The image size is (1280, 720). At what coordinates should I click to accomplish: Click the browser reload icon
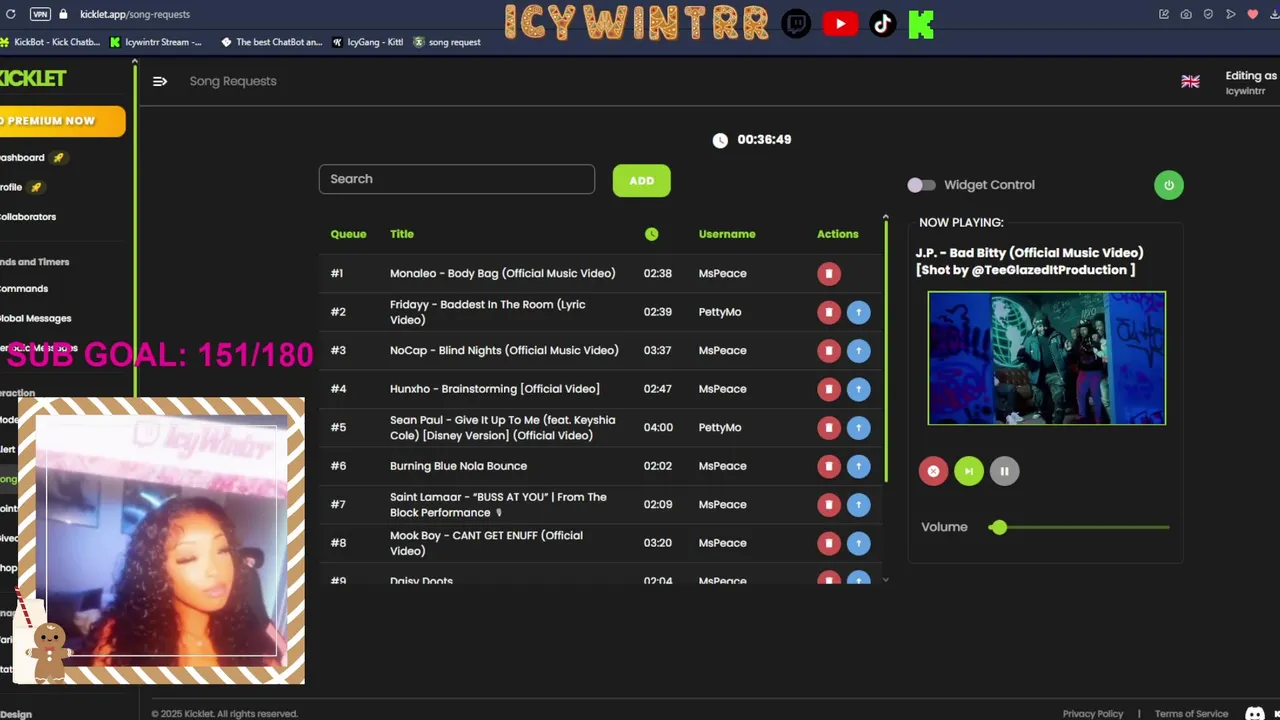[x=10, y=14]
